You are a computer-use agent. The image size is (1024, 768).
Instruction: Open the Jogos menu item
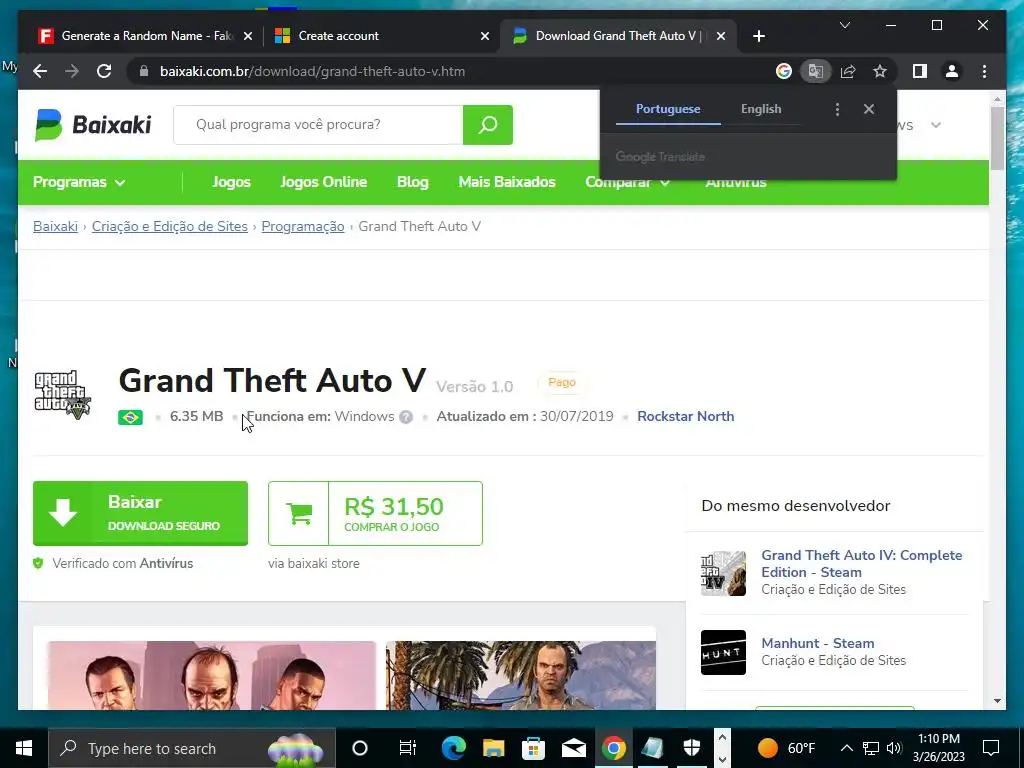point(231,182)
